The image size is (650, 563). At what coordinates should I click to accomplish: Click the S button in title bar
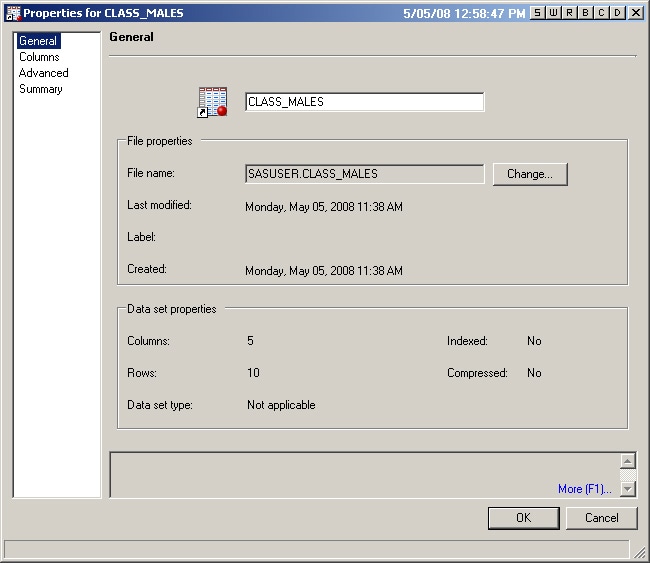(537, 12)
